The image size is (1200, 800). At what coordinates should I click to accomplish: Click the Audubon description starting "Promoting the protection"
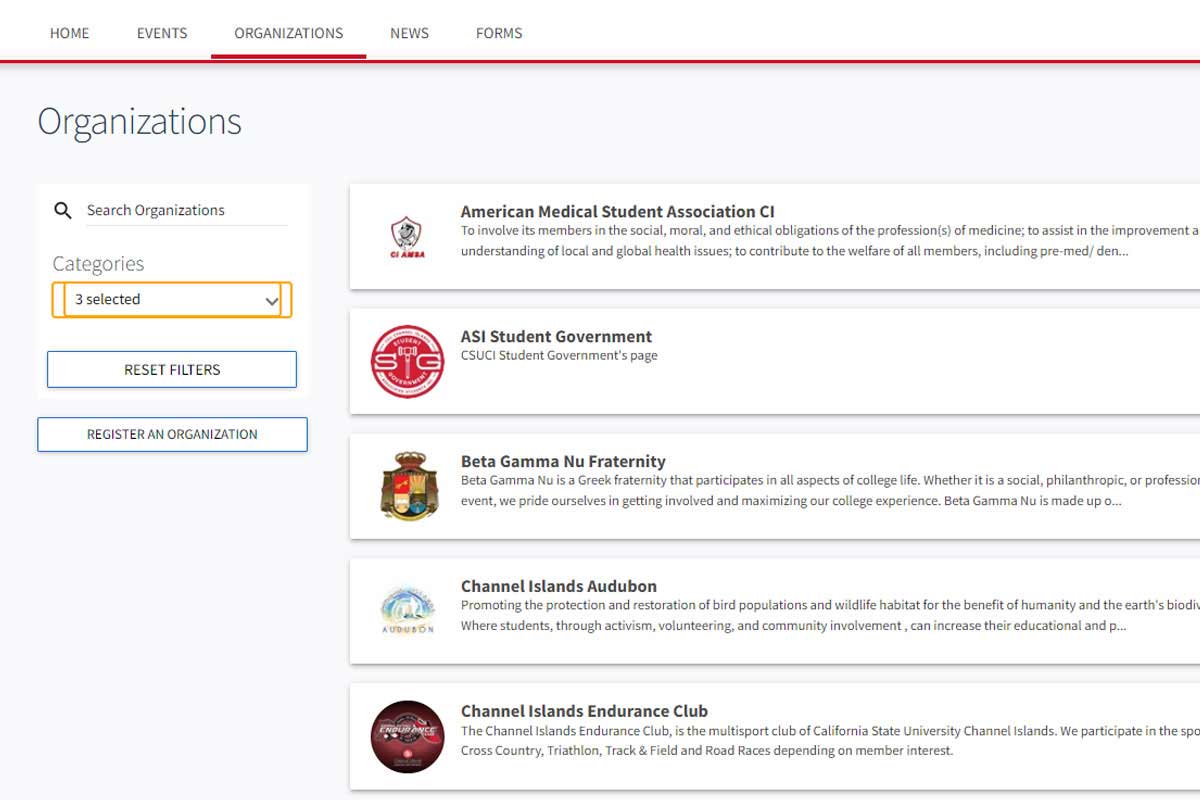click(x=830, y=615)
